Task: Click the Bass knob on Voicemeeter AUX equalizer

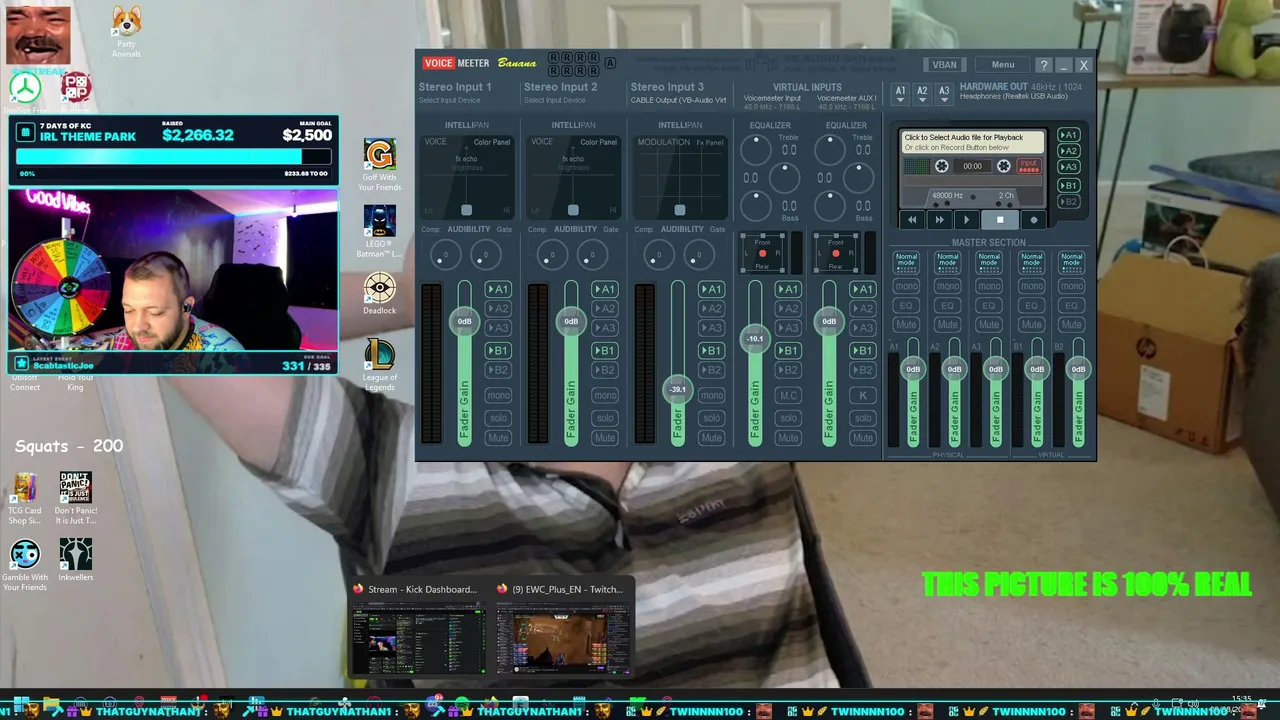Action: 830,206
